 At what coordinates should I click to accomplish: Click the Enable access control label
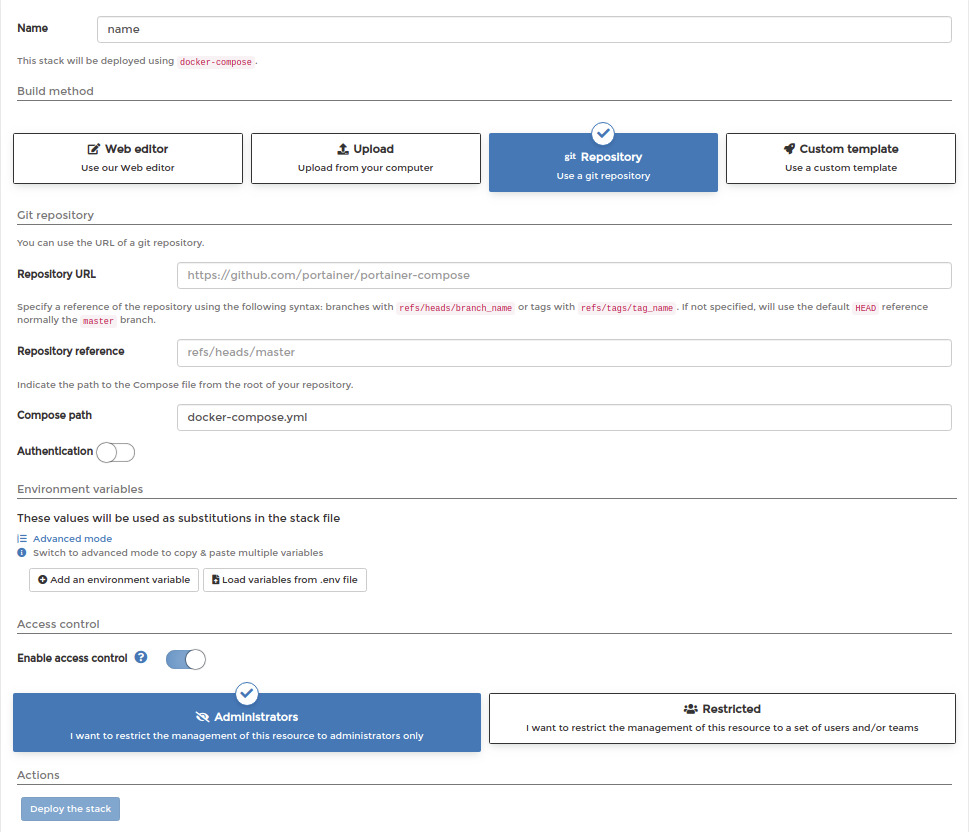click(72, 658)
